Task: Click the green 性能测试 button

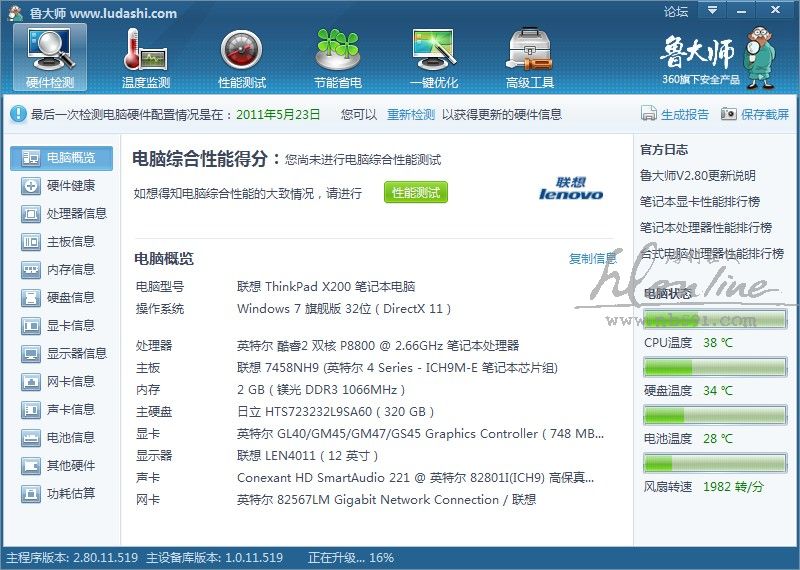Action: click(416, 192)
